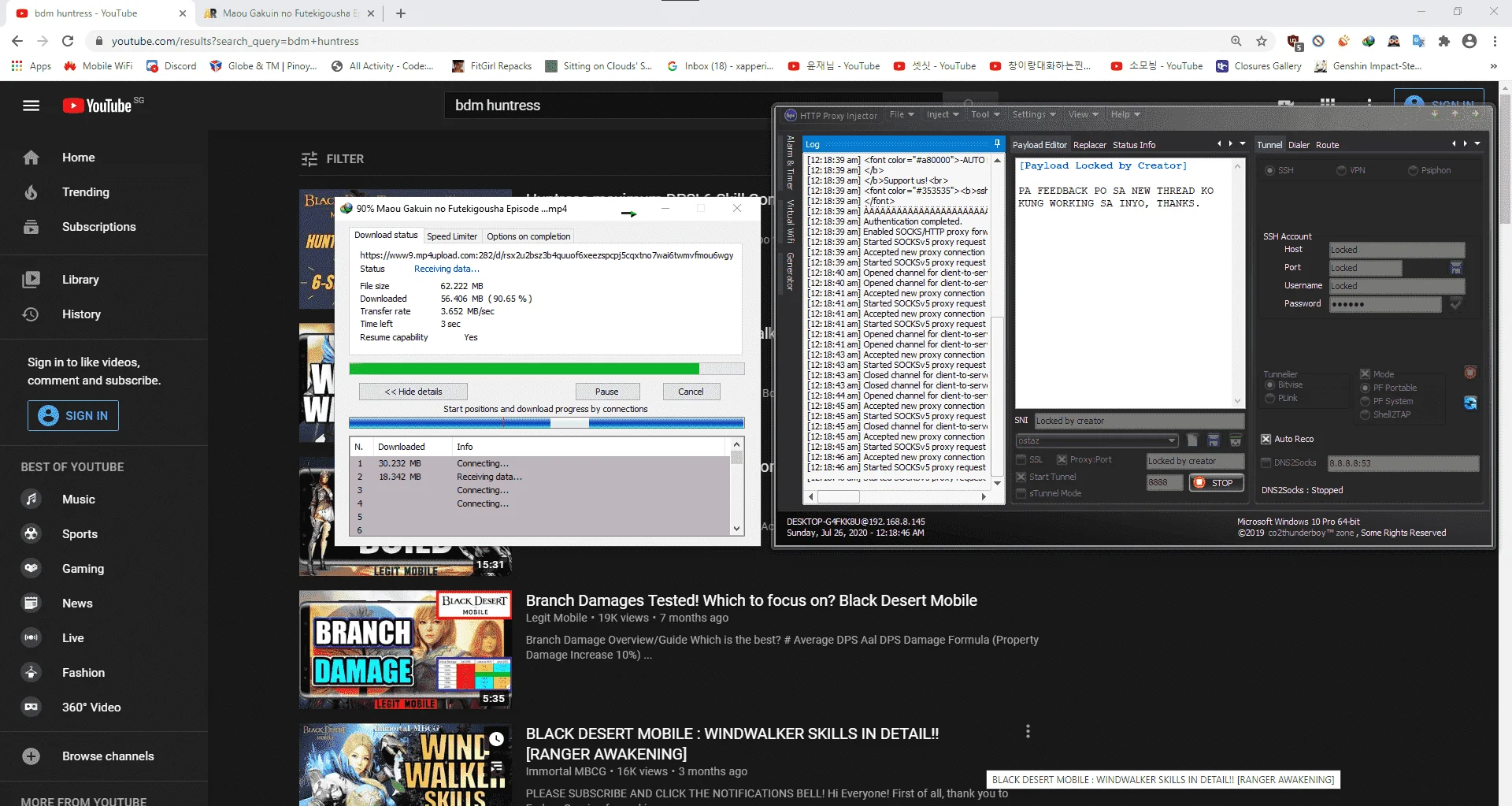The image size is (1512, 806).
Task: Switch to the Replacer tab
Action: (x=1090, y=145)
